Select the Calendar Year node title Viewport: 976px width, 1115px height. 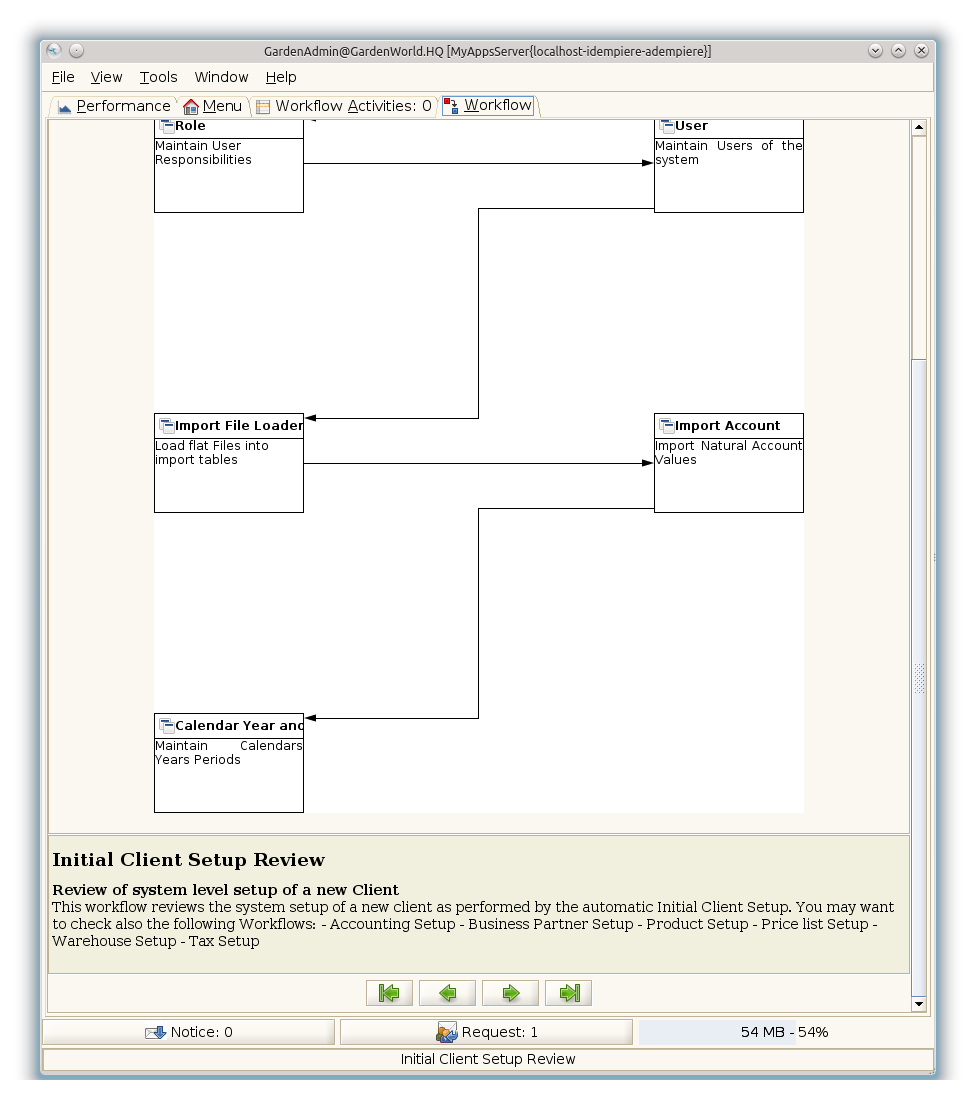[239, 726]
